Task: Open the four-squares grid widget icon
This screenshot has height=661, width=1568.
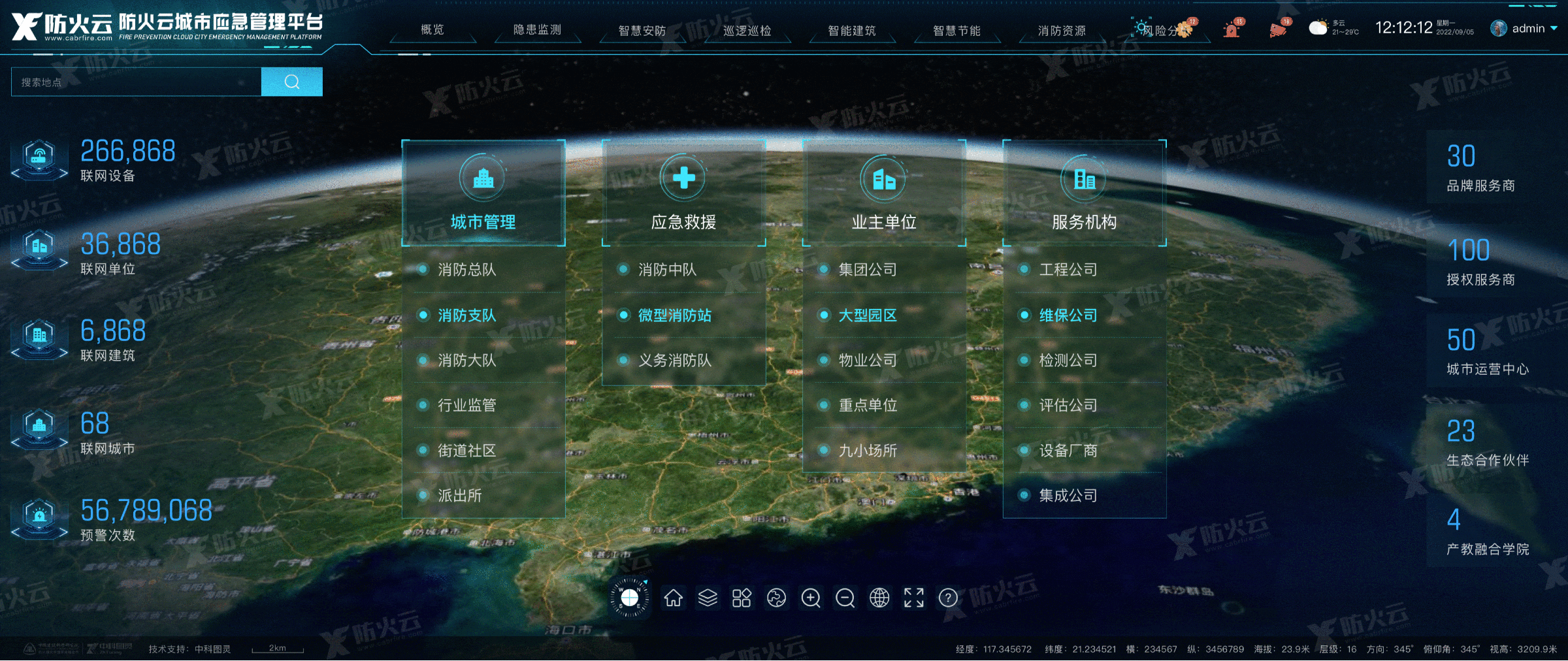Action: click(742, 598)
